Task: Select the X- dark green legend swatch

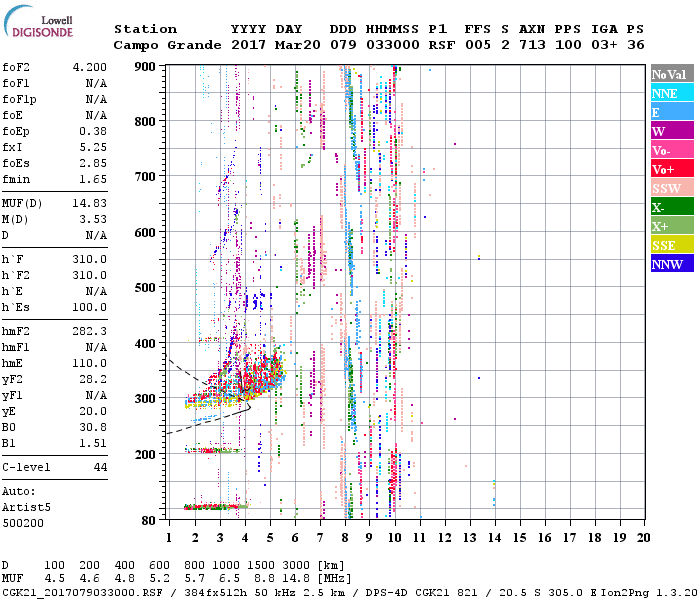Action: [672, 207]
